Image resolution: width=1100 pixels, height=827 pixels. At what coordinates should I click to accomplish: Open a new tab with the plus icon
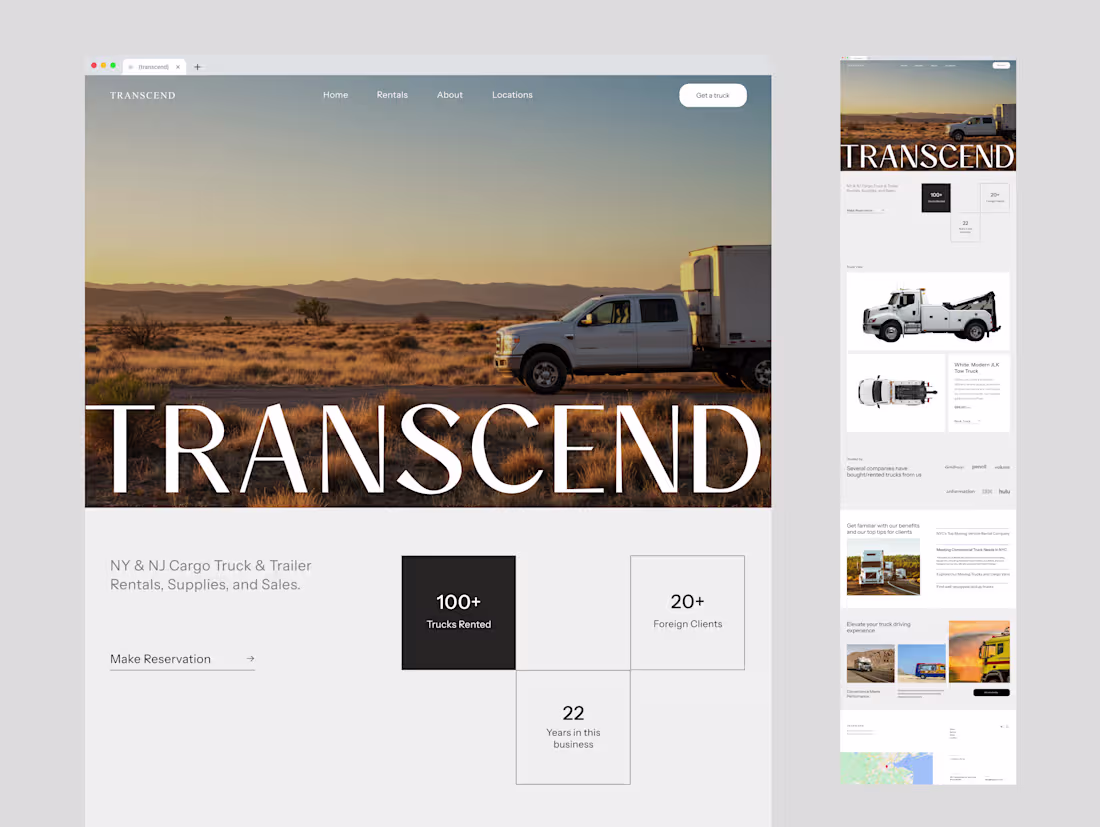(x=197, y=67)
